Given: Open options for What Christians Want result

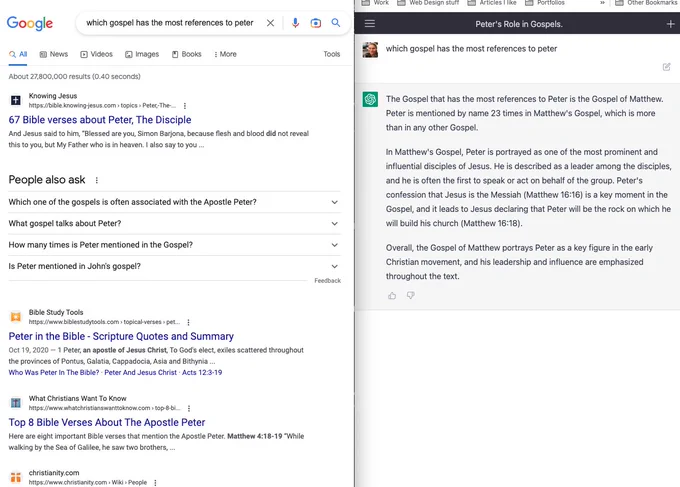Looking at the screenshot, I should coord(189,408).
